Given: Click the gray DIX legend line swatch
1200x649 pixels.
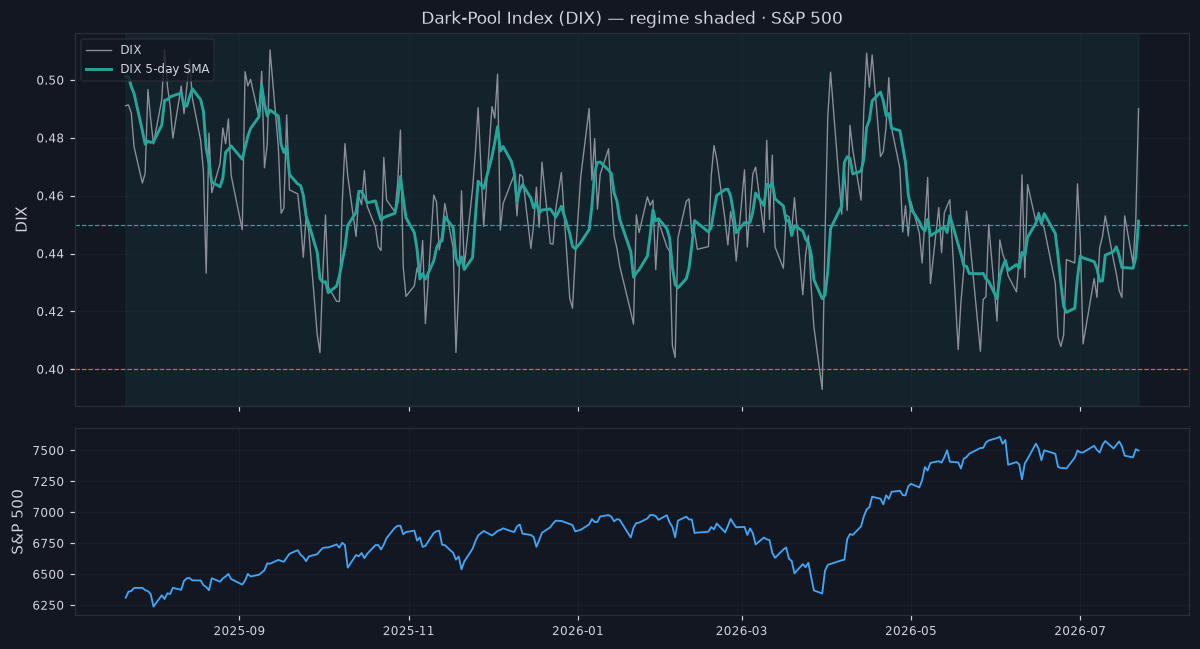Looking at the screenshot, I should (98, 49).
